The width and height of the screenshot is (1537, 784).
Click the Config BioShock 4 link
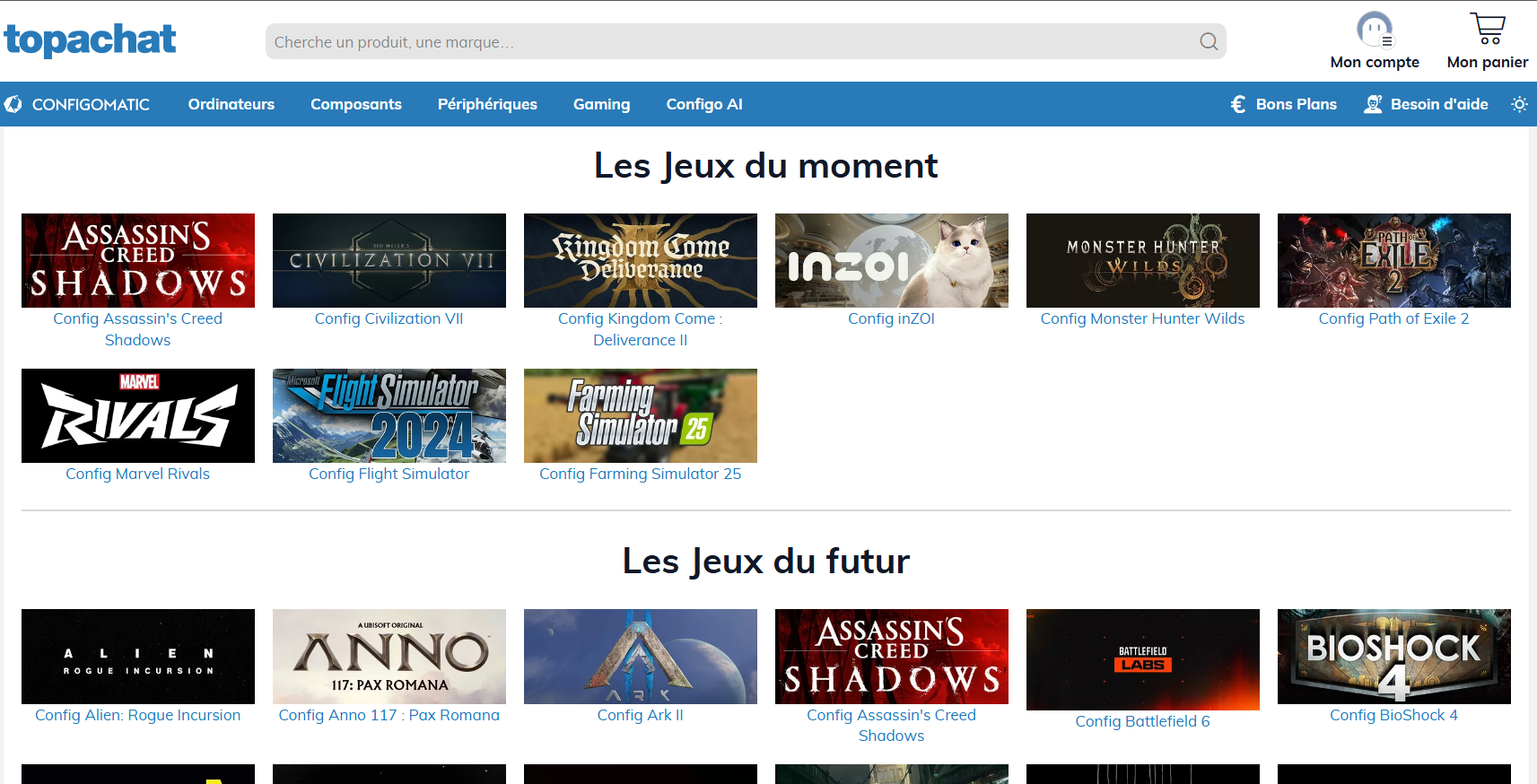point(1394,715)
